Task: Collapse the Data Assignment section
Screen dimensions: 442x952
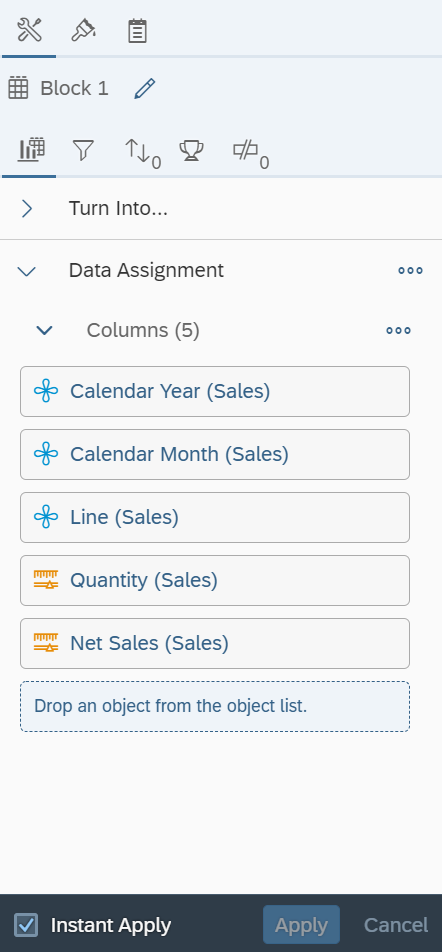Action: coord(27,271)
